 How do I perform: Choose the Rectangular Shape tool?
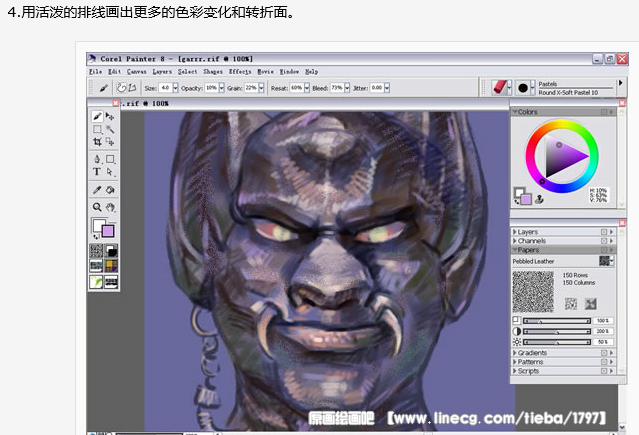(110, 159)
